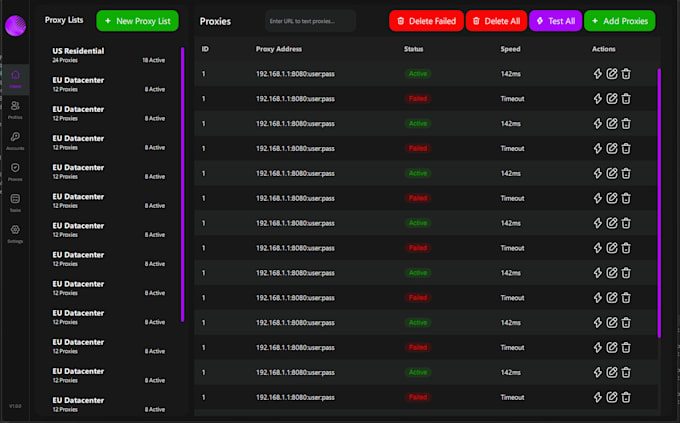Delete the proxy in the fourth table row

626,148
